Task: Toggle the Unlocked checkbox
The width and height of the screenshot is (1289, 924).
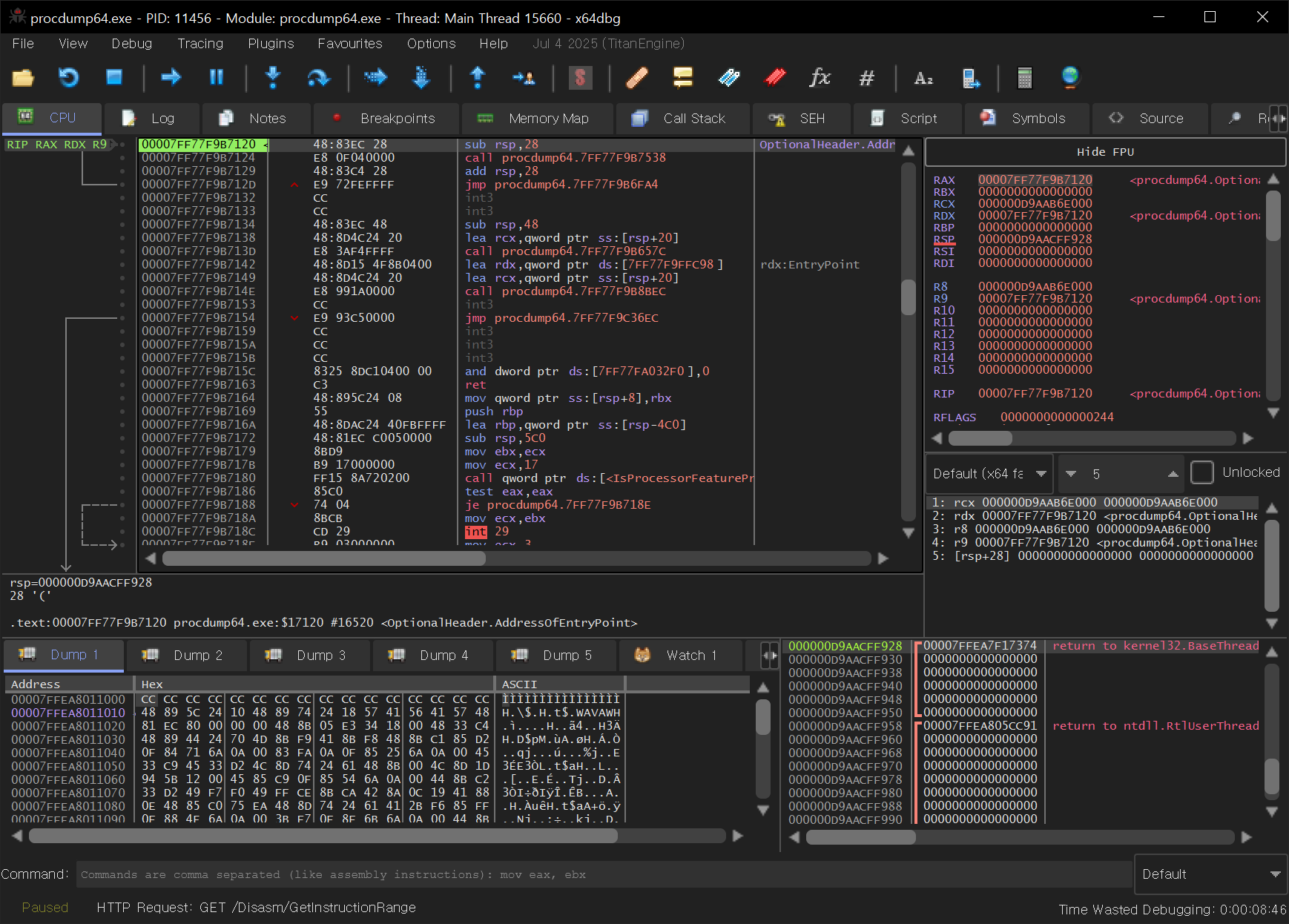Action: click(x=1201, y=472)
